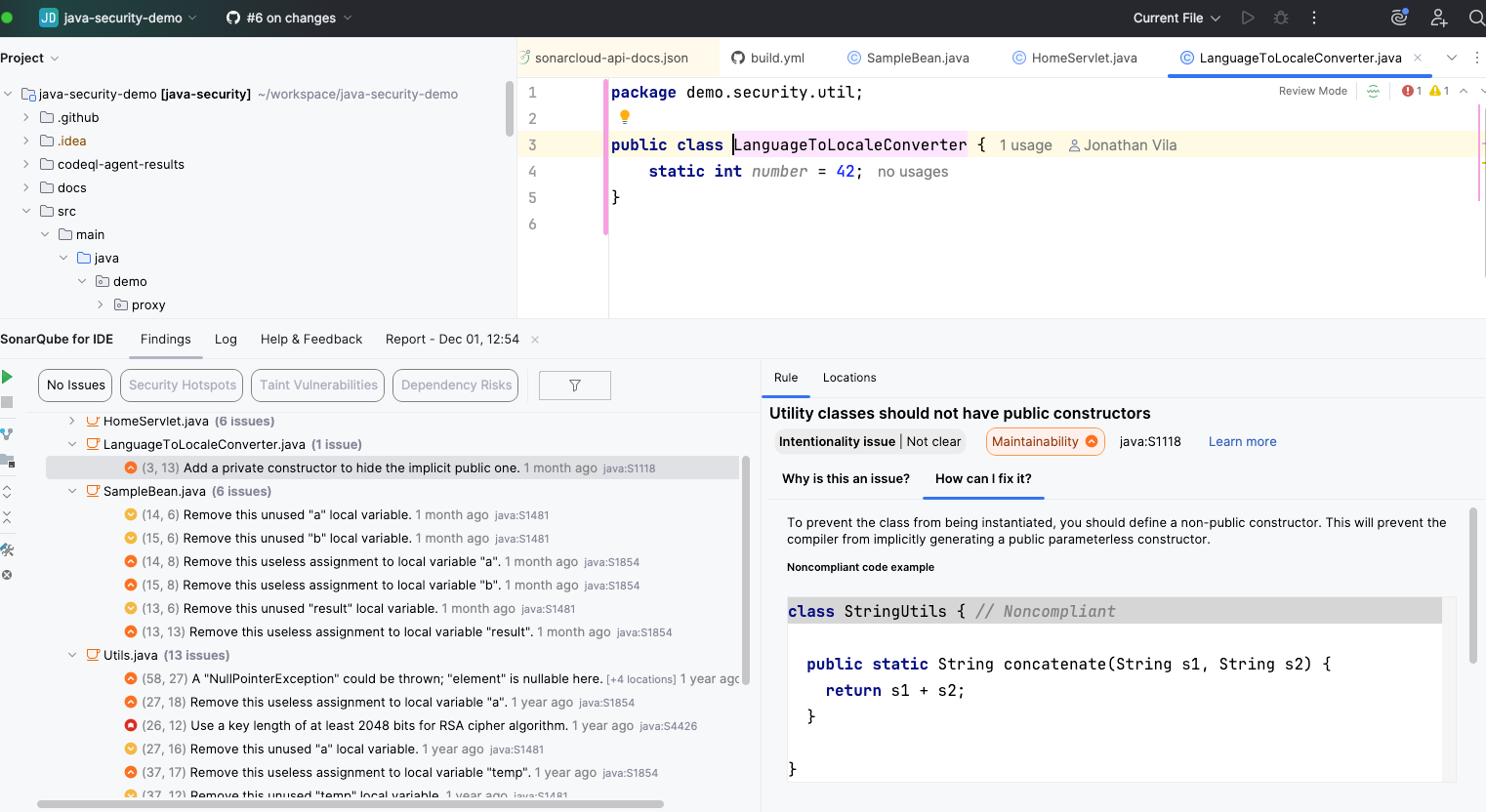1486x812 pixels.
Task: Expand the .github folder in project tree
Action: click(x=26, y=117)
